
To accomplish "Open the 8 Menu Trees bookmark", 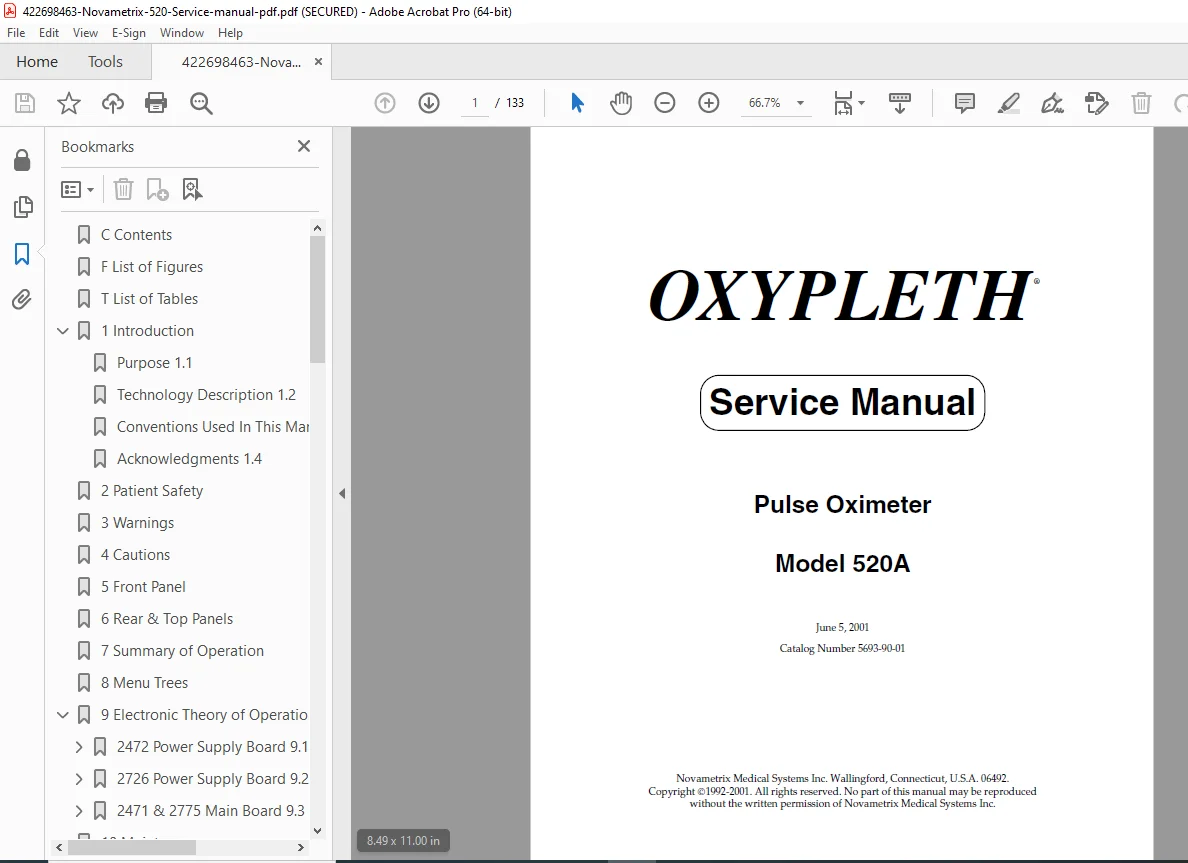I will click(x=145, y=683).
